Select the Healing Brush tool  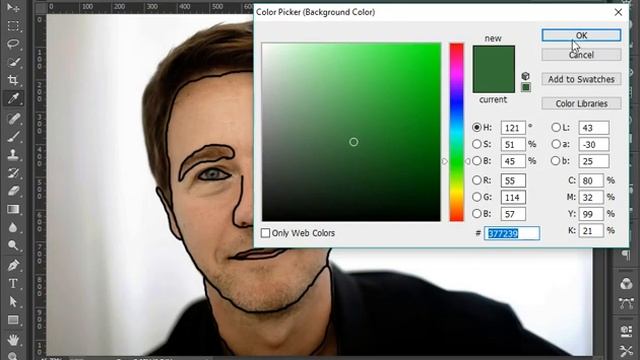point(13,119)
